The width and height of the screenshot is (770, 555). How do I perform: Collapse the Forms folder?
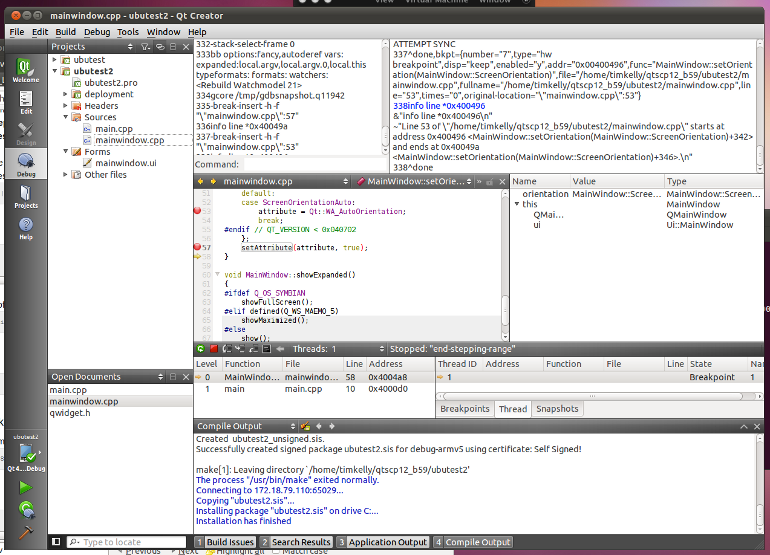click(65, 151)
